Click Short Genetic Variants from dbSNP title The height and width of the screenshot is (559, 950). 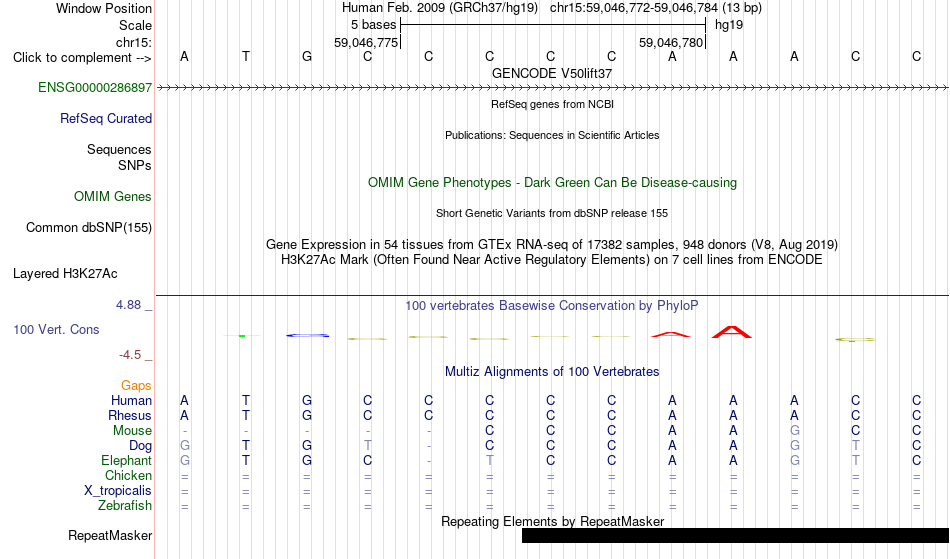click(x=552, y=213)
